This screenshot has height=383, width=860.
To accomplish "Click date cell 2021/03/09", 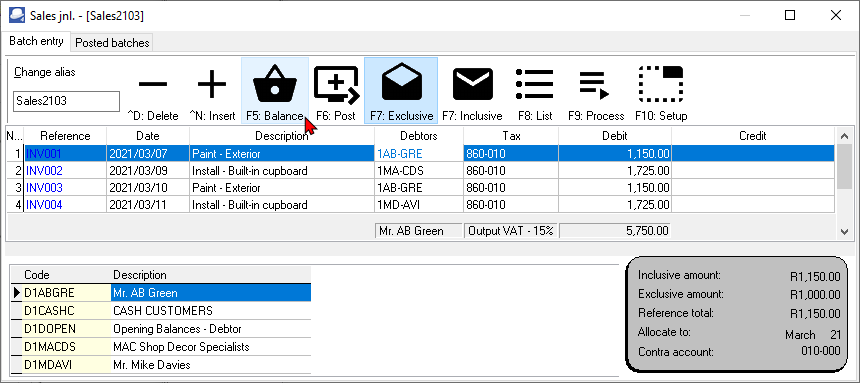I will [148, 171].
